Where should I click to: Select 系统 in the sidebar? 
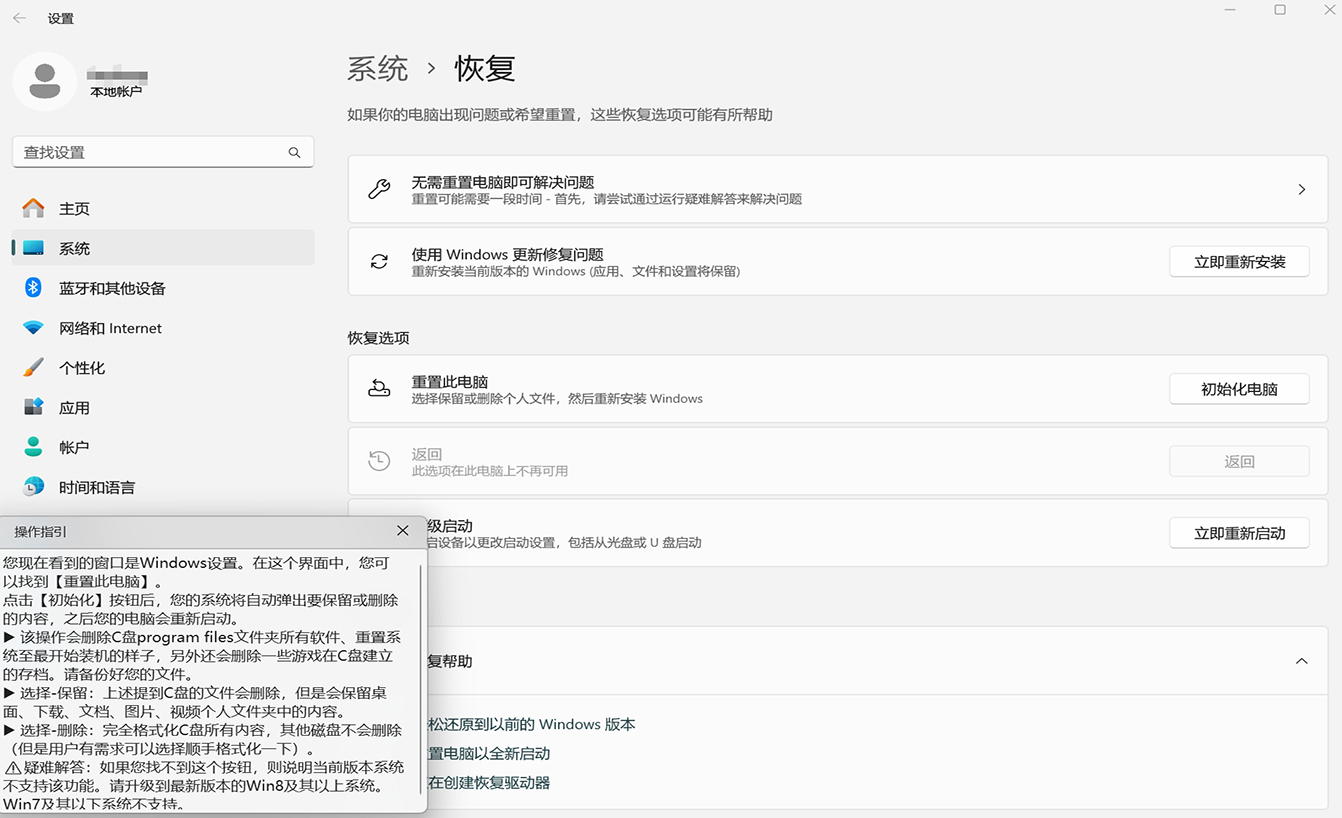tap(74, 248)
